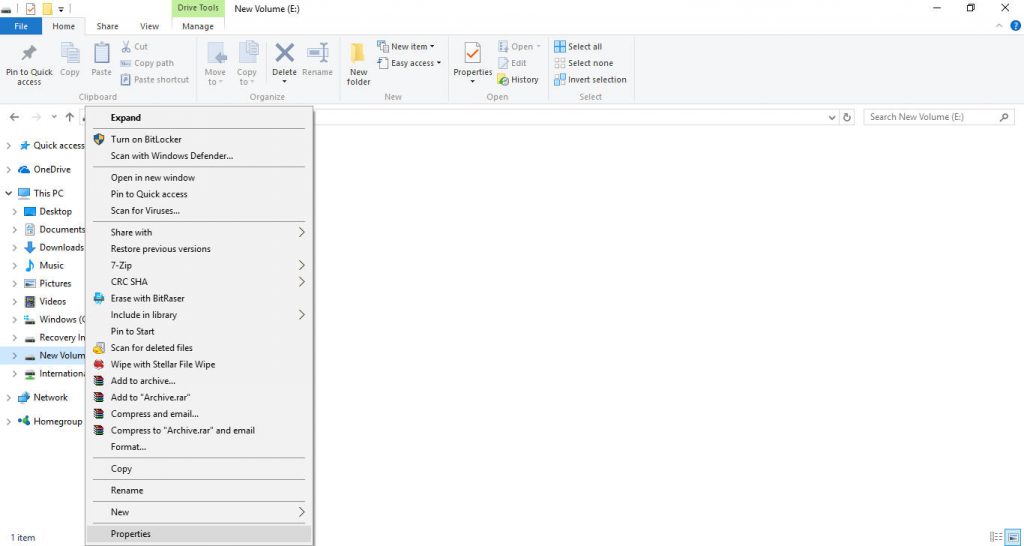Open the New submenu in context menu
The width and height of the screenshot is (1024, 546).
click(199, 512)
